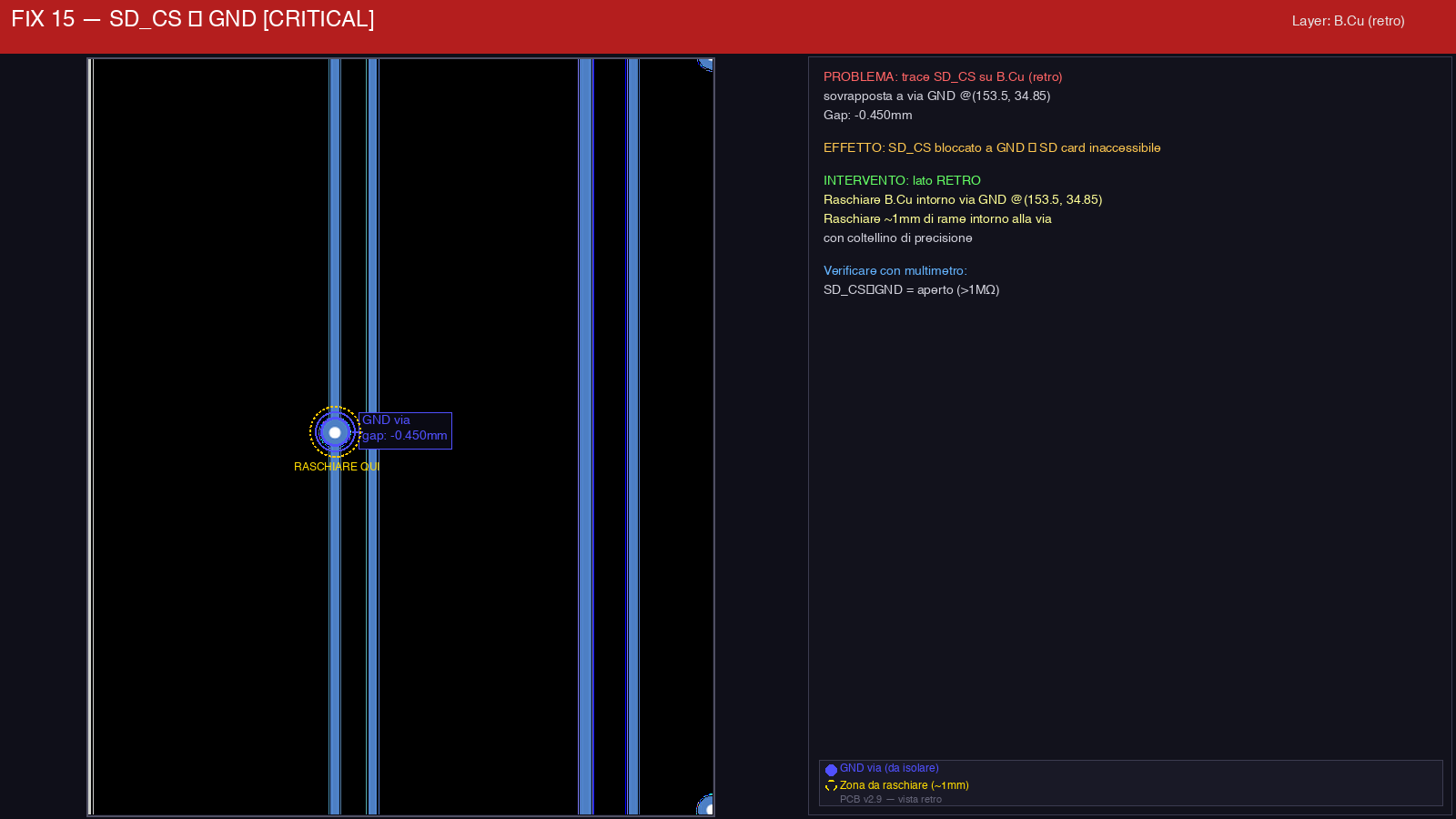Image resolution: width=1456 pixels, height=819 pixels.
Task: Click the 'Raschiare ~1mm di rame' instruction line
Action: coord(937,218)
